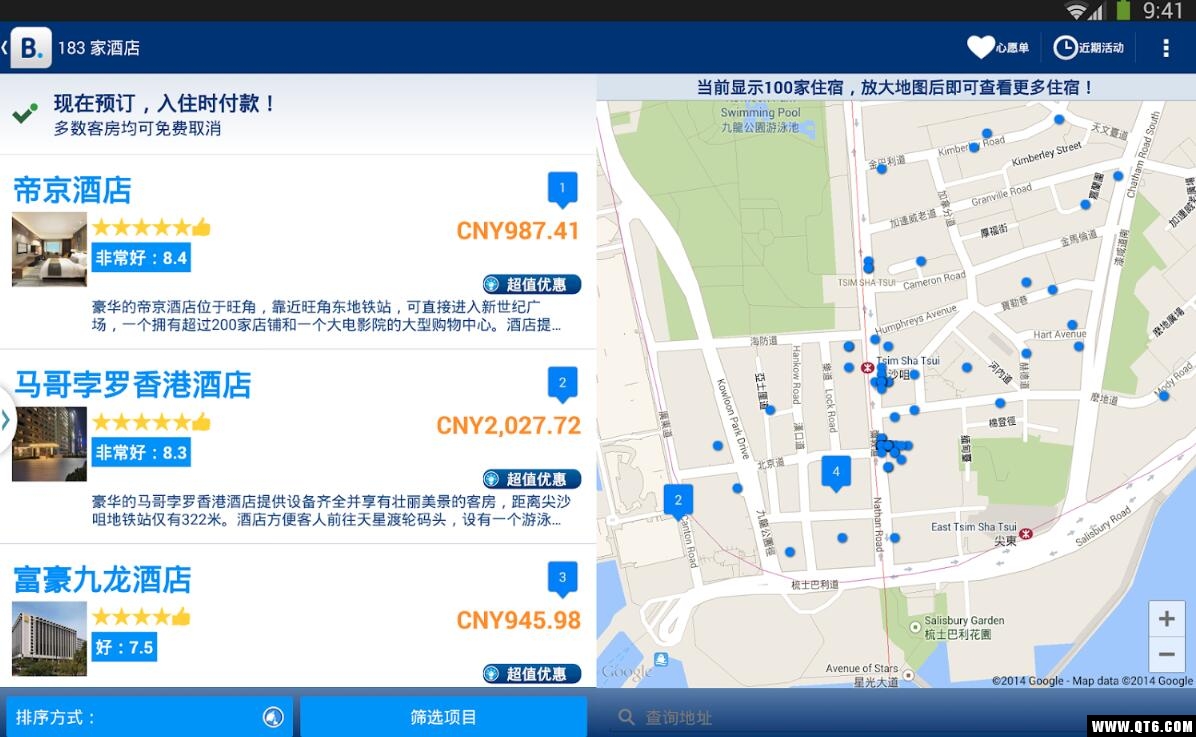Tap the Booking.com B logo icon
Image resolution: width=1196 pixels, height=737 pixels.
(31, 48)
